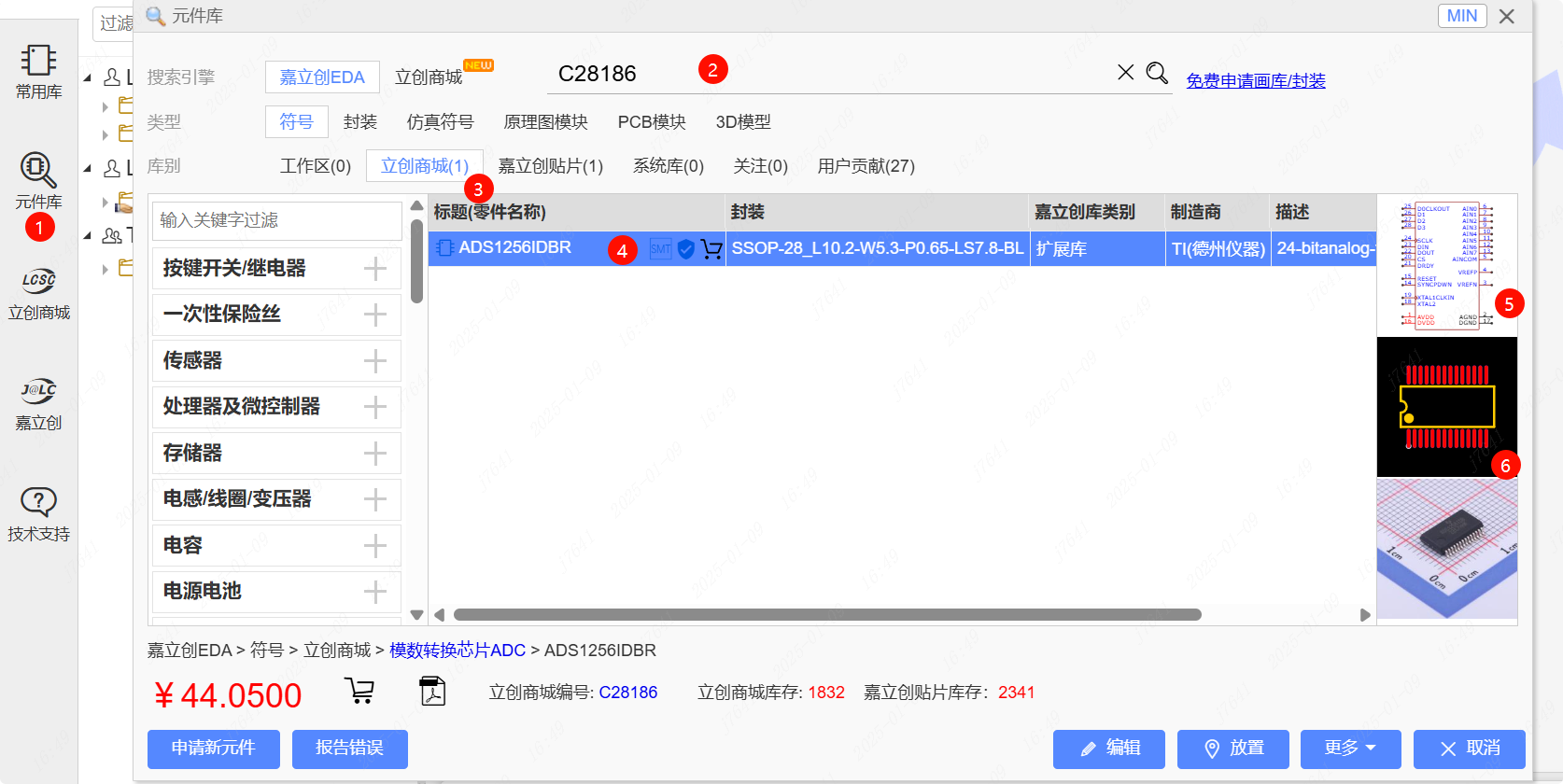Screen dimensions: 1563x784
Task: Click the schematic symbol preview thumbnail
Action: (x=1447, y=265)
